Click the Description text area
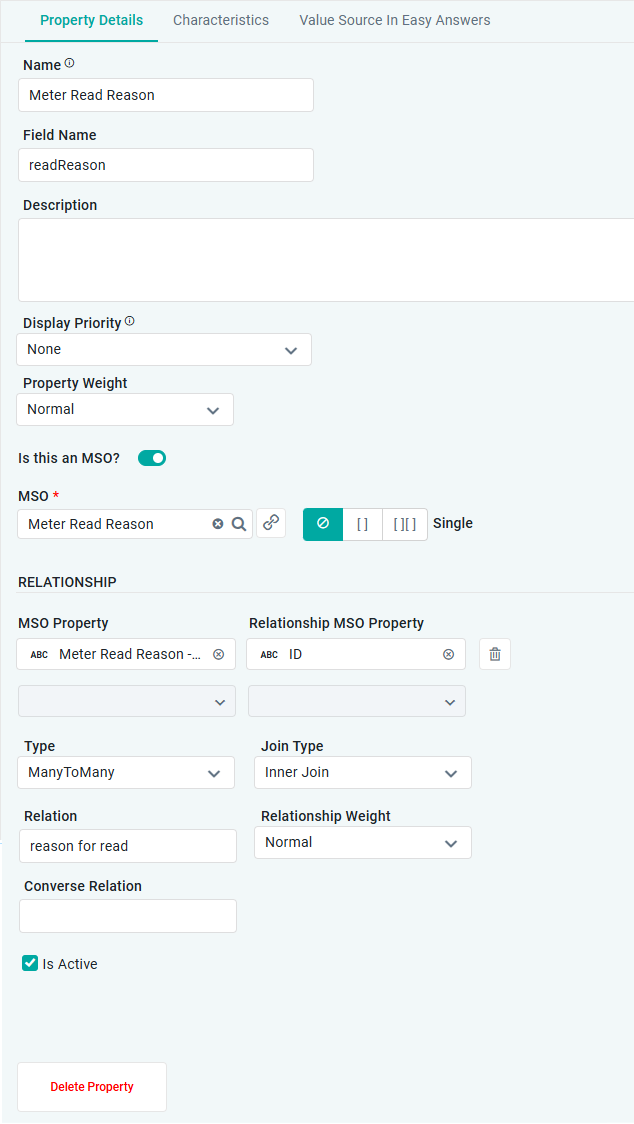The width and height of the screenshot is (634, 1124). click(326, 260)
